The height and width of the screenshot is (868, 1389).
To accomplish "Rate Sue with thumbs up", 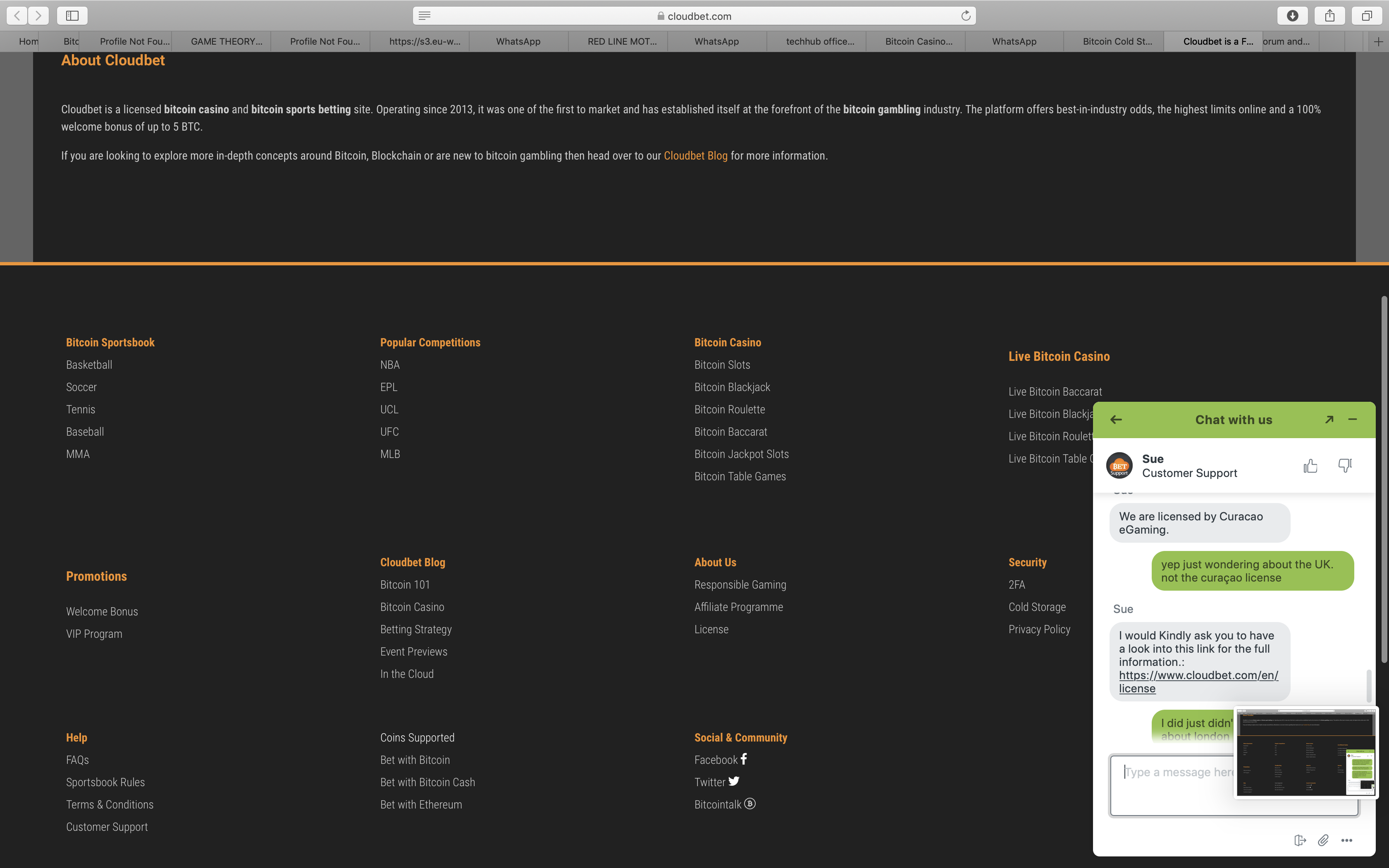I will point(1310,465).
